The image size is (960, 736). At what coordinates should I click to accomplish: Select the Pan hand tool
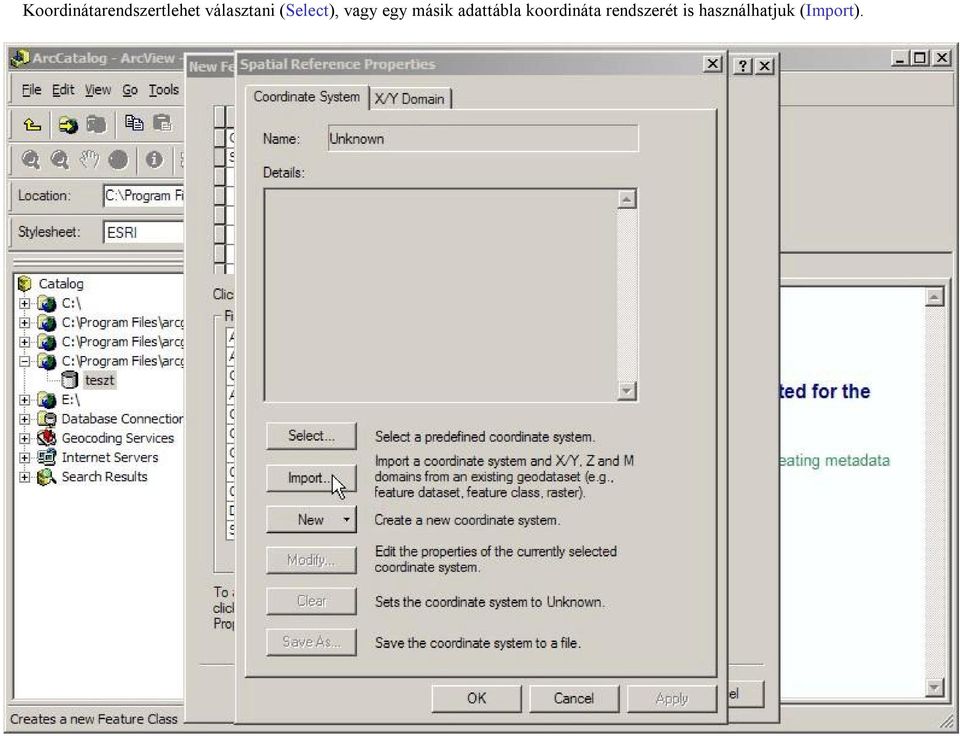(89, 160)
